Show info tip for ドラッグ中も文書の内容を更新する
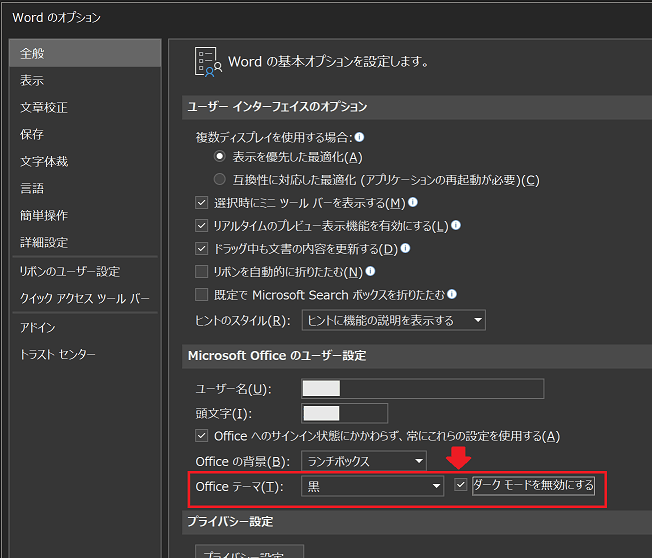Image resolution: width=652 pixels, height=558 pixels. pos(405,248)
